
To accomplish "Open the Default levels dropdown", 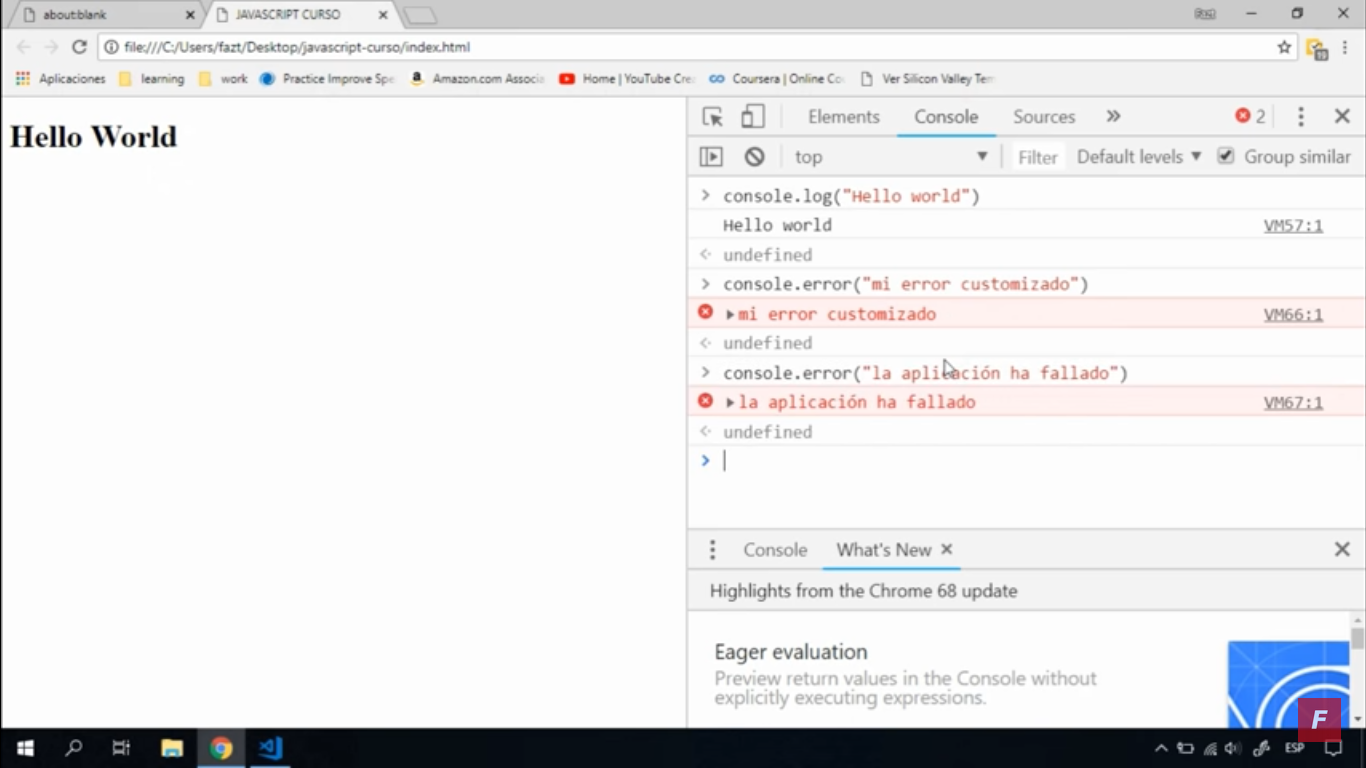I will pos(1139,157).
